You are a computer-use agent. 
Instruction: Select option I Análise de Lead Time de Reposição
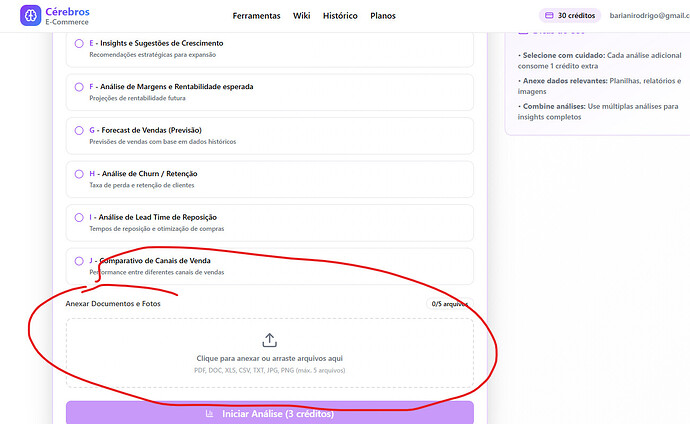click(x=269, y=223)
